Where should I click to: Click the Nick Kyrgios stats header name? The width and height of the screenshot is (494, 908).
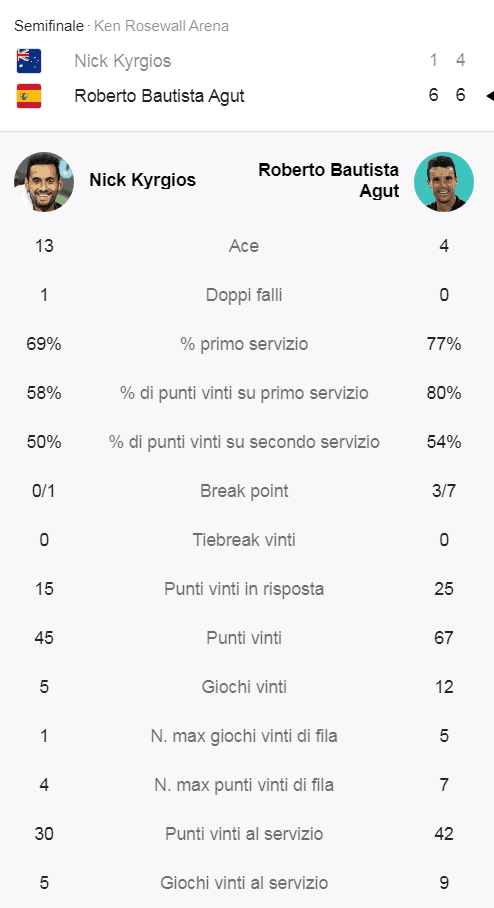142,180
